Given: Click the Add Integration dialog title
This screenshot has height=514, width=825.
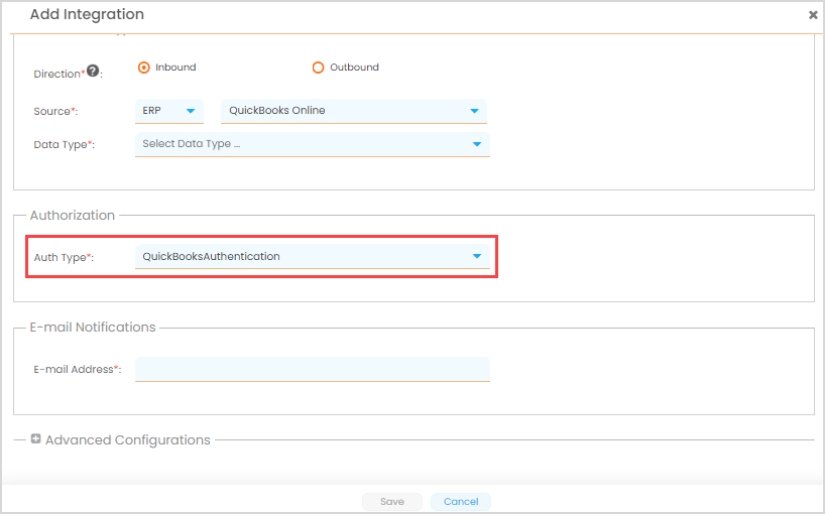Looking at the screenshot, I should point(87,15).
